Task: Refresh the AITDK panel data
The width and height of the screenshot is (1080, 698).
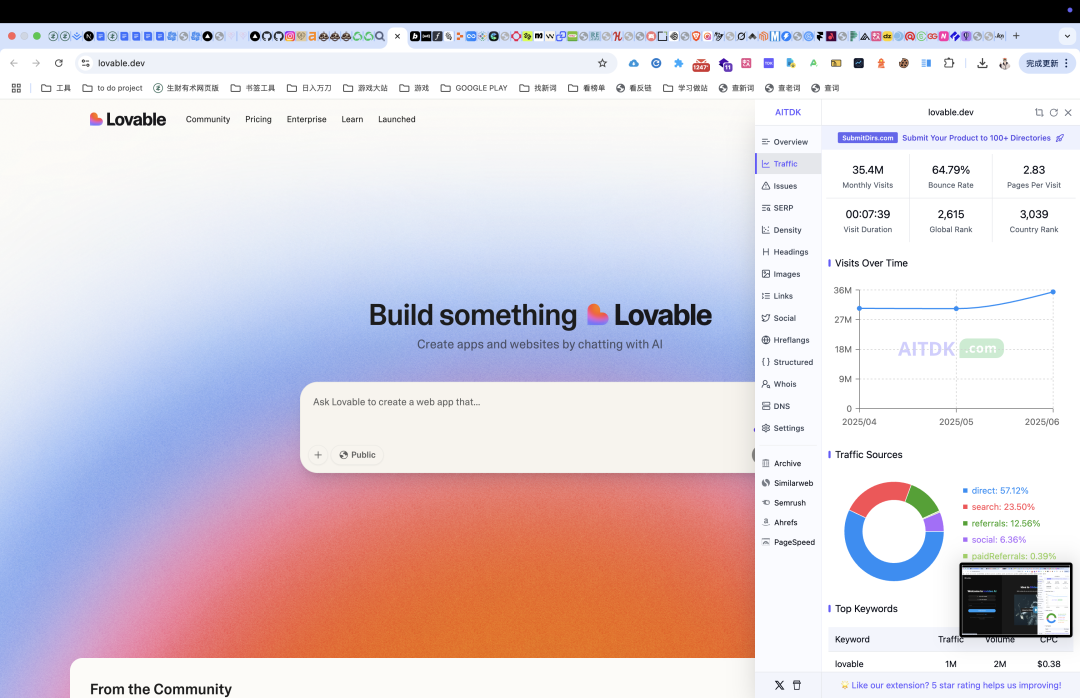Action: [1054, 112]
